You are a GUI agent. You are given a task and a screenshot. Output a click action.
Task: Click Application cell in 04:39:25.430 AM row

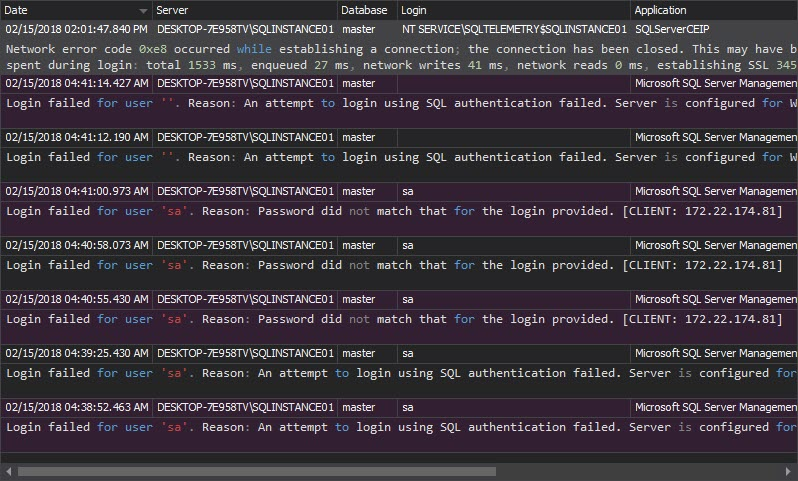[716, 353]
